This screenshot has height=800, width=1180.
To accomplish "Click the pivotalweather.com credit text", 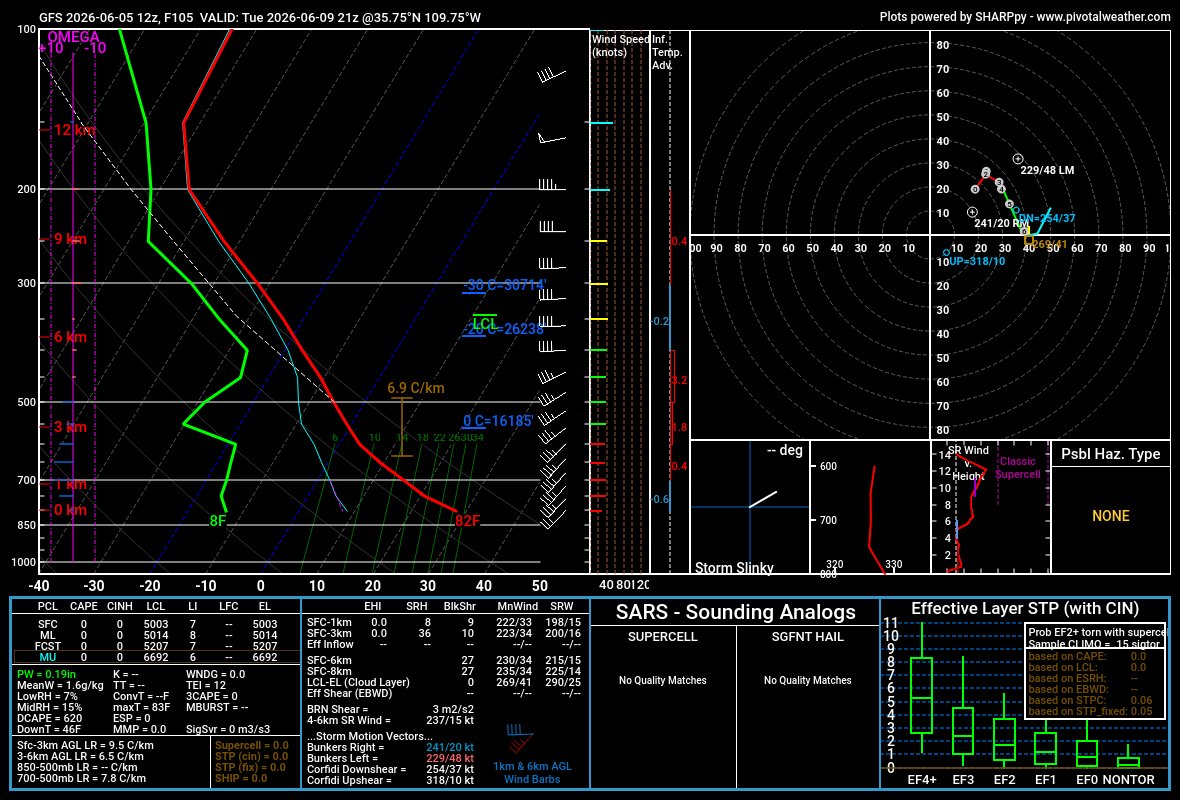I will (x=1024, y=17).
